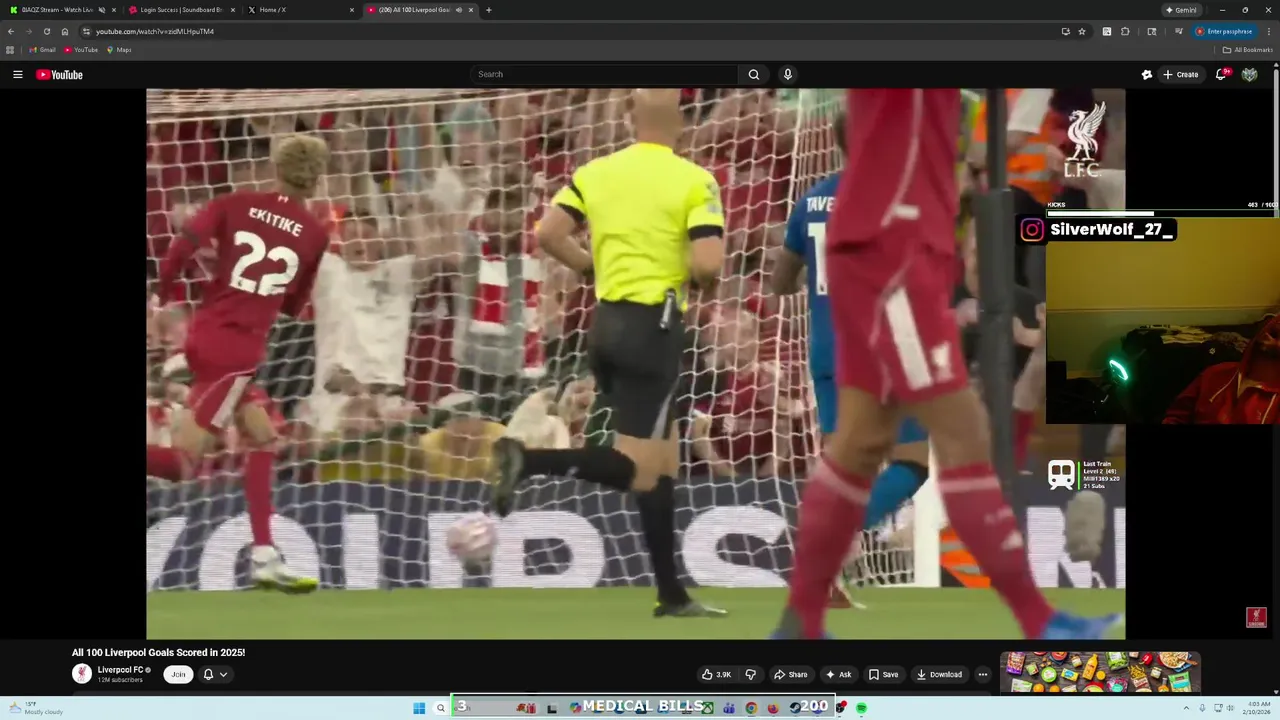This screenshot has height=720, width=1280.
Task: Click the video title text
Action: click(x=158, y=653)
